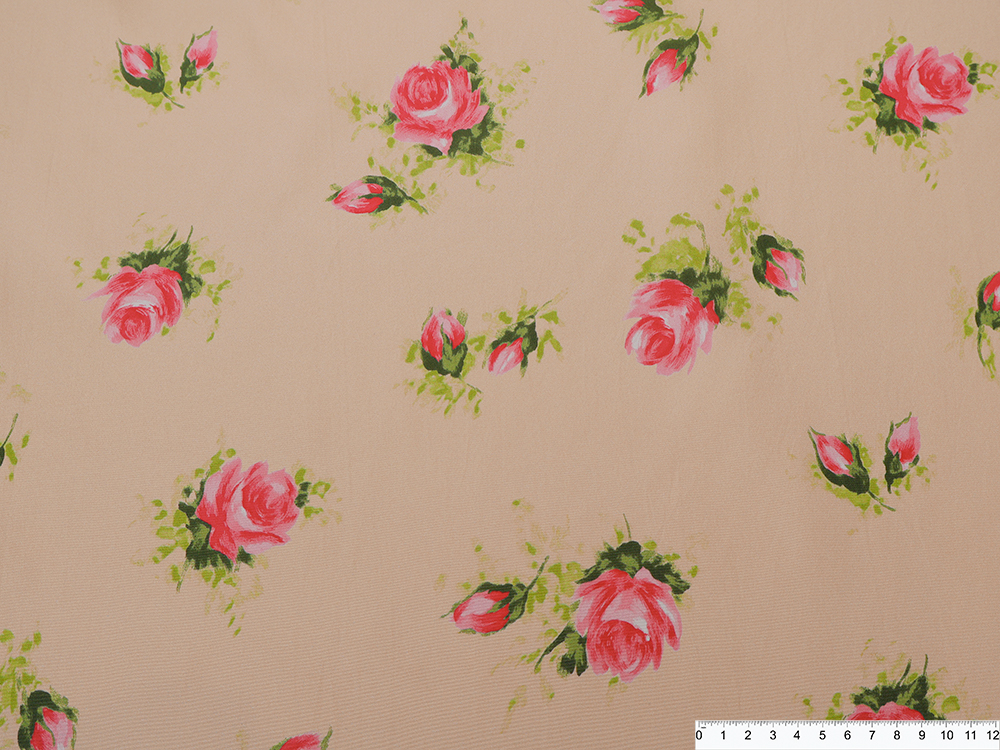The width and height of the screenshot is (1000, 750).
Task: Click the large drooping rose right of center
Action: pyautogui.click(x=667, y=324)
